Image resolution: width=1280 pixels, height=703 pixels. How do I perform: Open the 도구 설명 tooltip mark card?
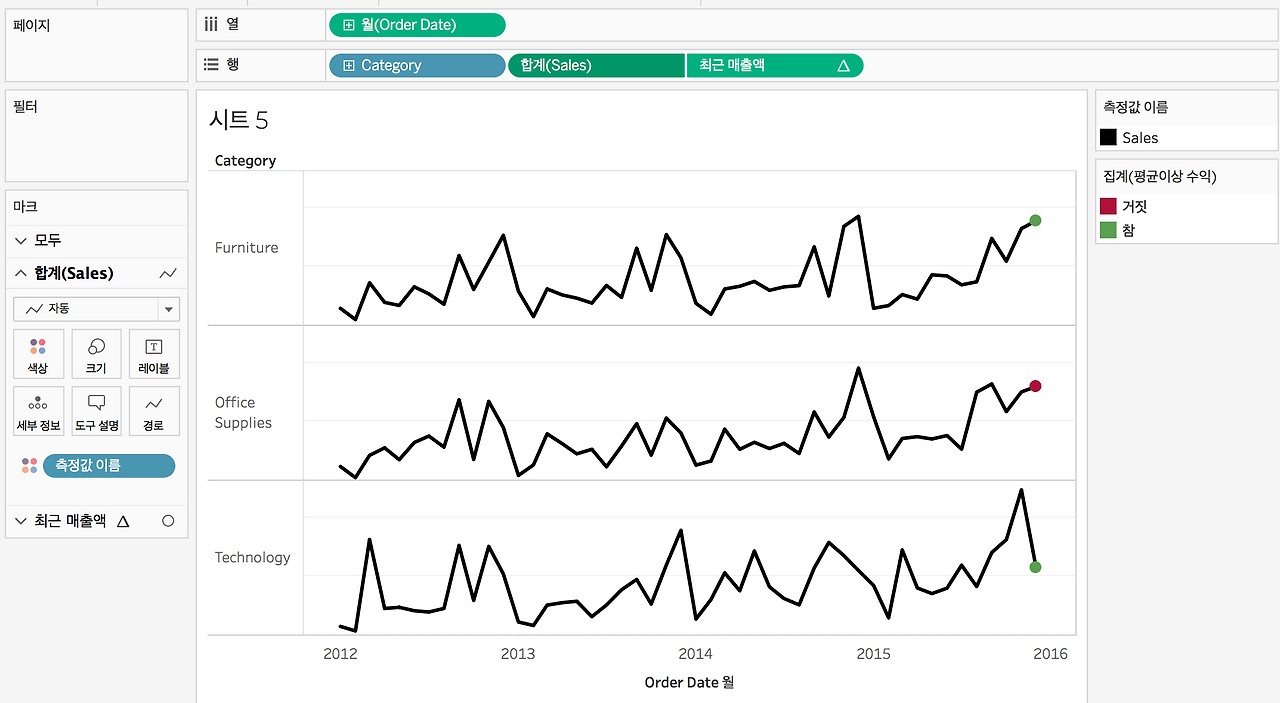point(96,412)
